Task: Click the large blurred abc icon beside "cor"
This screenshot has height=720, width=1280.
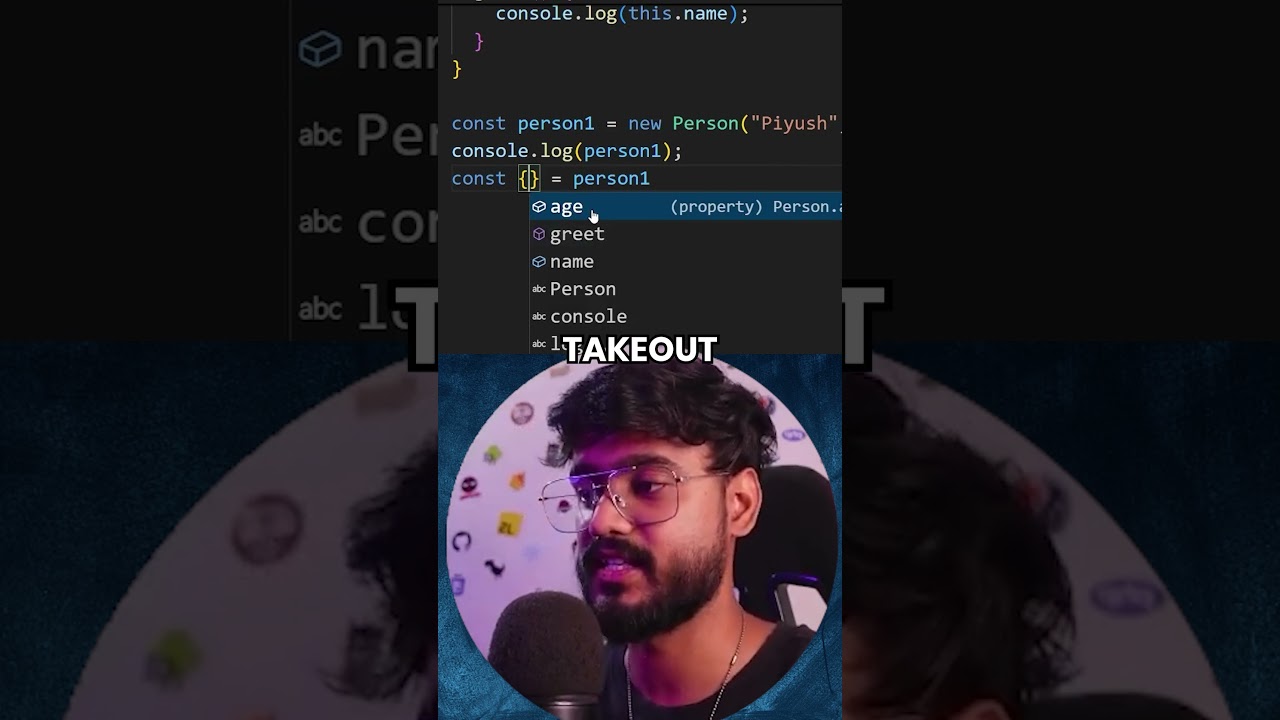Action: click(320, 221)
